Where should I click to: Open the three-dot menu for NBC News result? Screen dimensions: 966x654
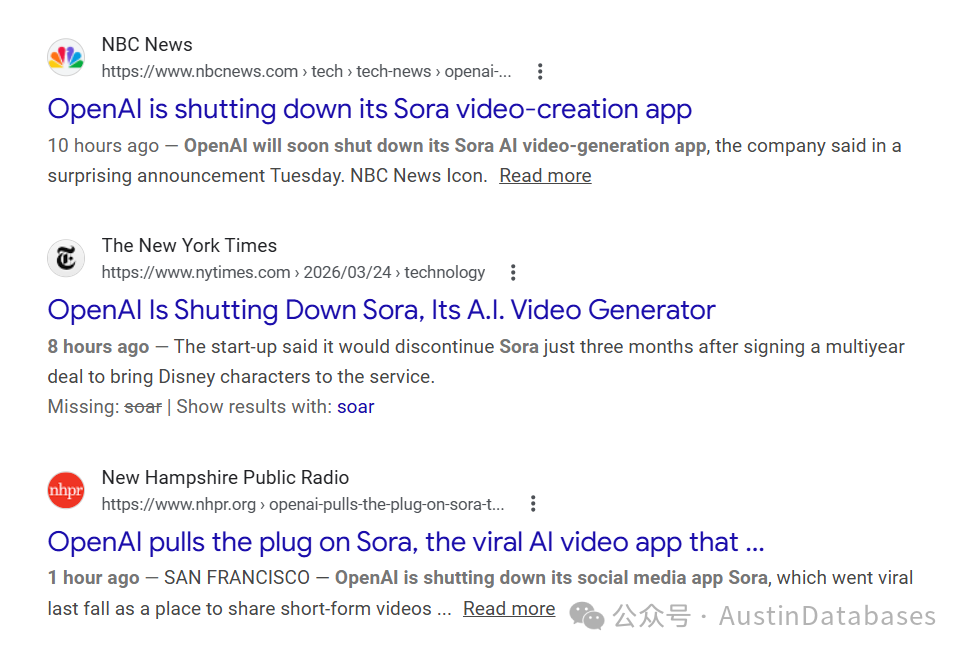pos(540,71)
